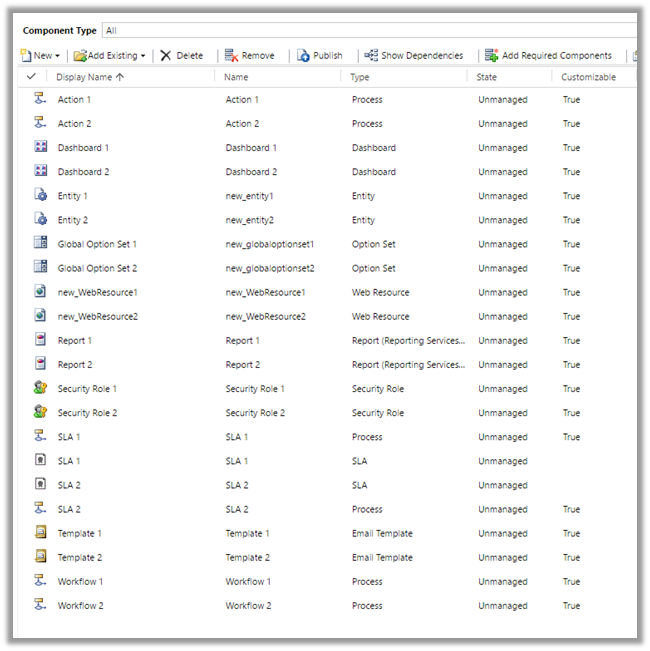
Task: Toggle the select-all checkmark in header
Action: pyautogui.click(x=32, y=77)
